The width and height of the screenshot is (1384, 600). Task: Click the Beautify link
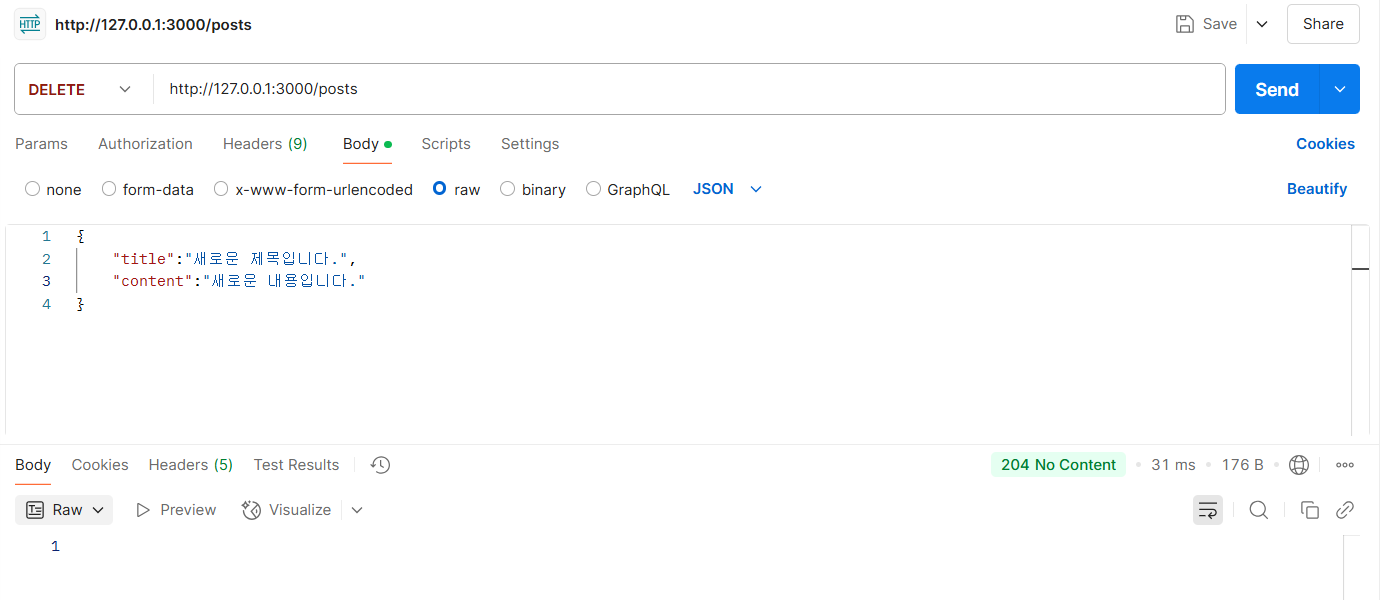coord(1317,189)
